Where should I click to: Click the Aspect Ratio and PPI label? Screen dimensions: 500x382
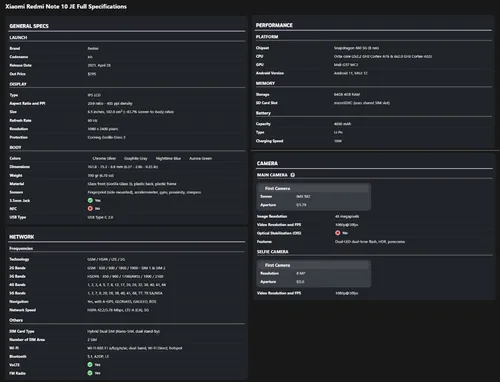coord(27,103)
